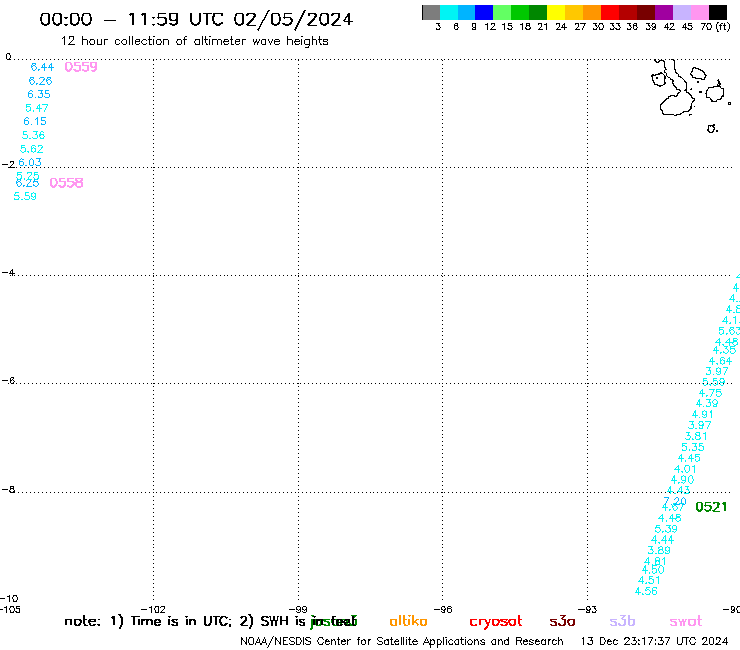Click the green time label 0521
The height and width of the screenshot is (650, 740).
[x=711, y=507]
